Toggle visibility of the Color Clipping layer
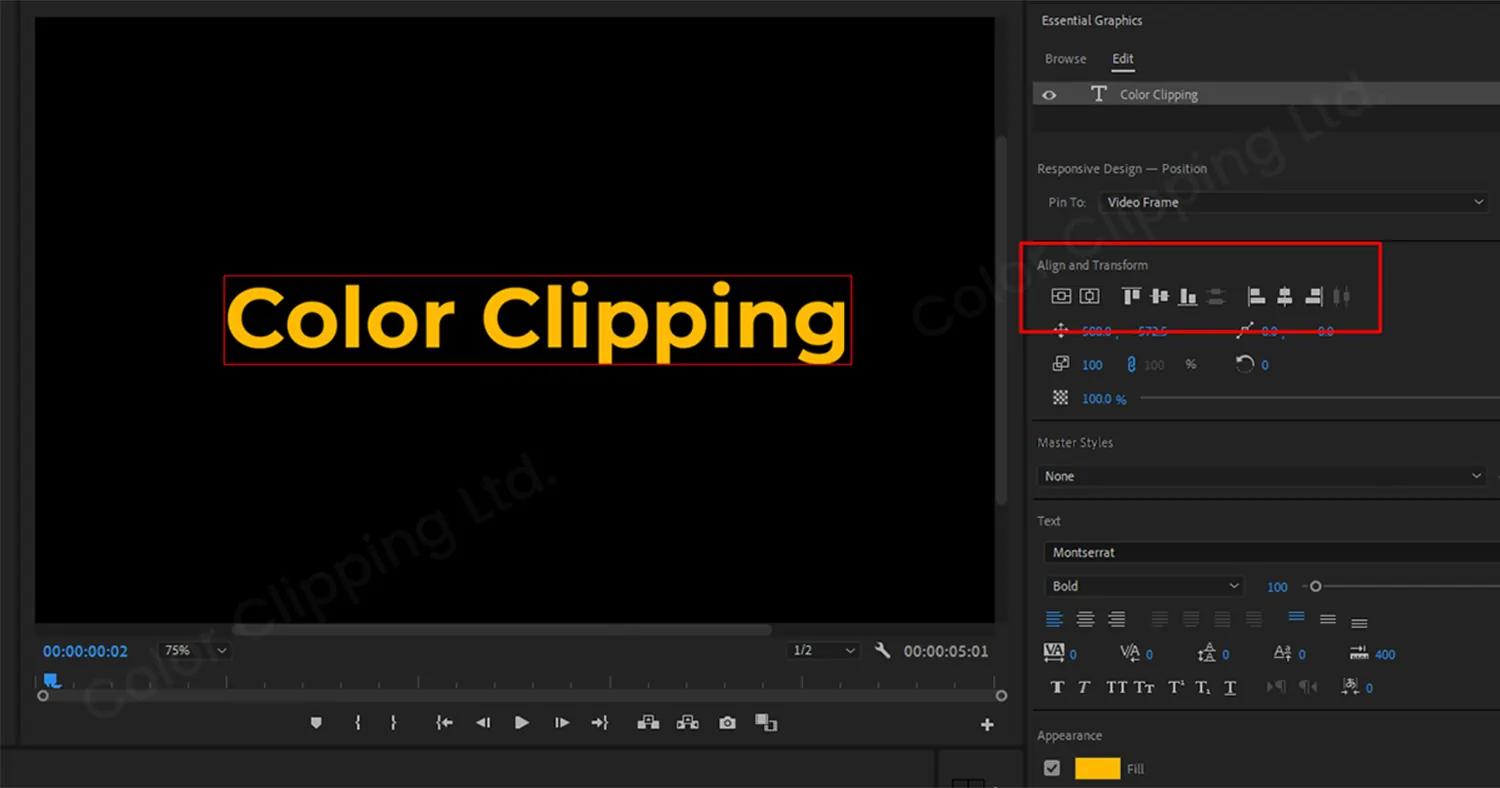The width and height of the screenshot is (1500, 788). 1049,94
